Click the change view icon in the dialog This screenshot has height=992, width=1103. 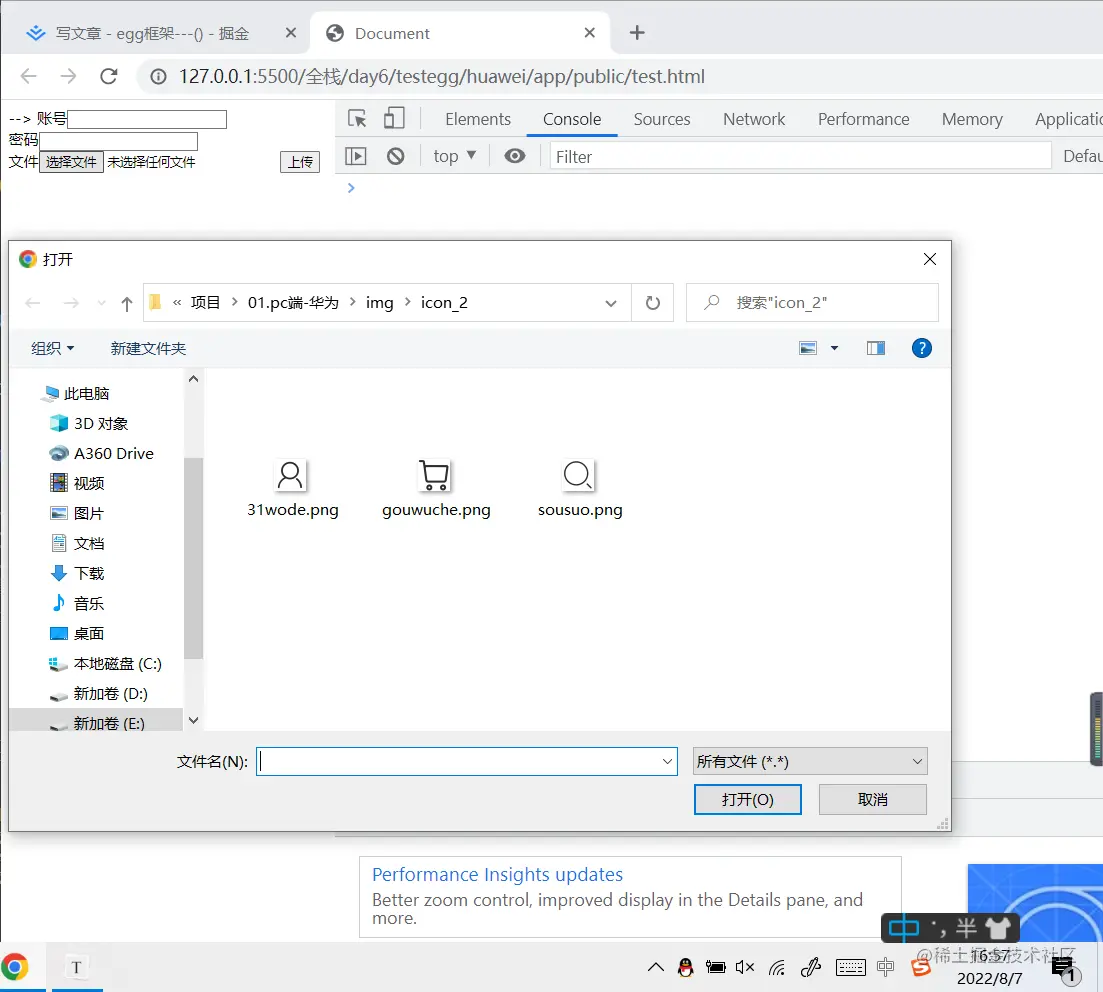[808, 348]
